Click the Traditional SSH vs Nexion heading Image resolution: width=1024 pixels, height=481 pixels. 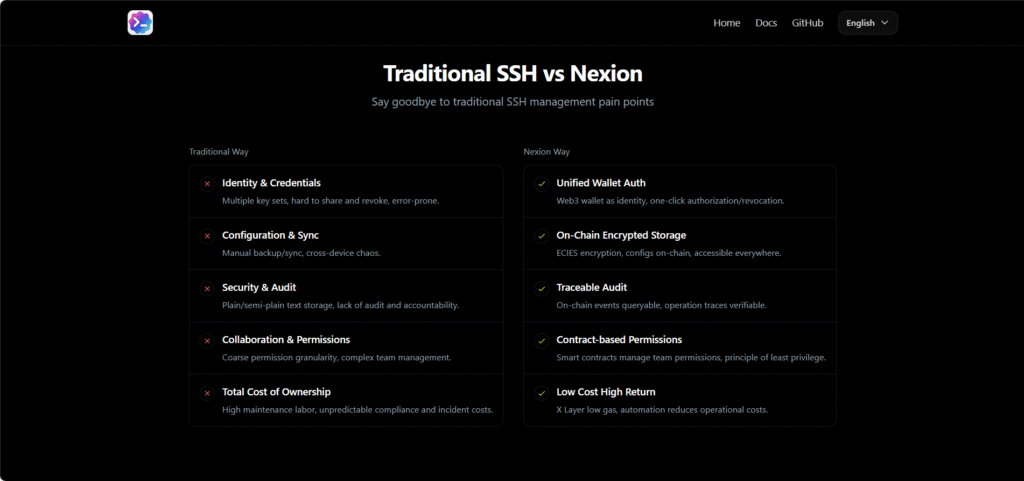(x=513, y=74)
